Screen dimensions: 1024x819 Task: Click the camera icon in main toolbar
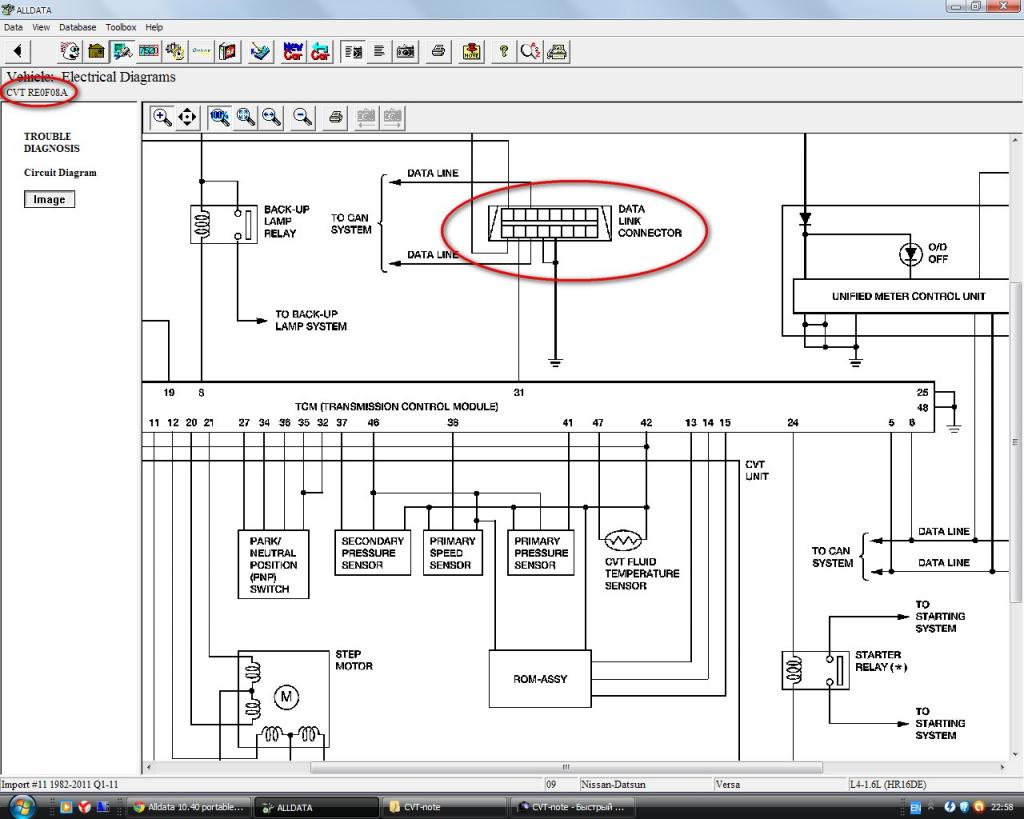[406, 51]
